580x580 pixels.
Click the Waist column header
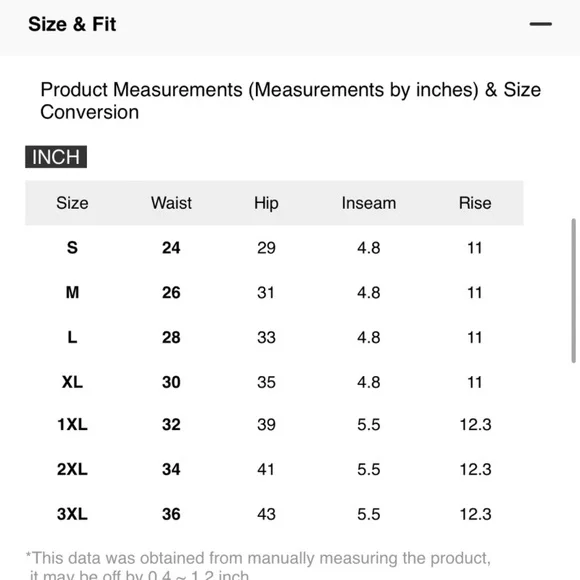[171, 203]
